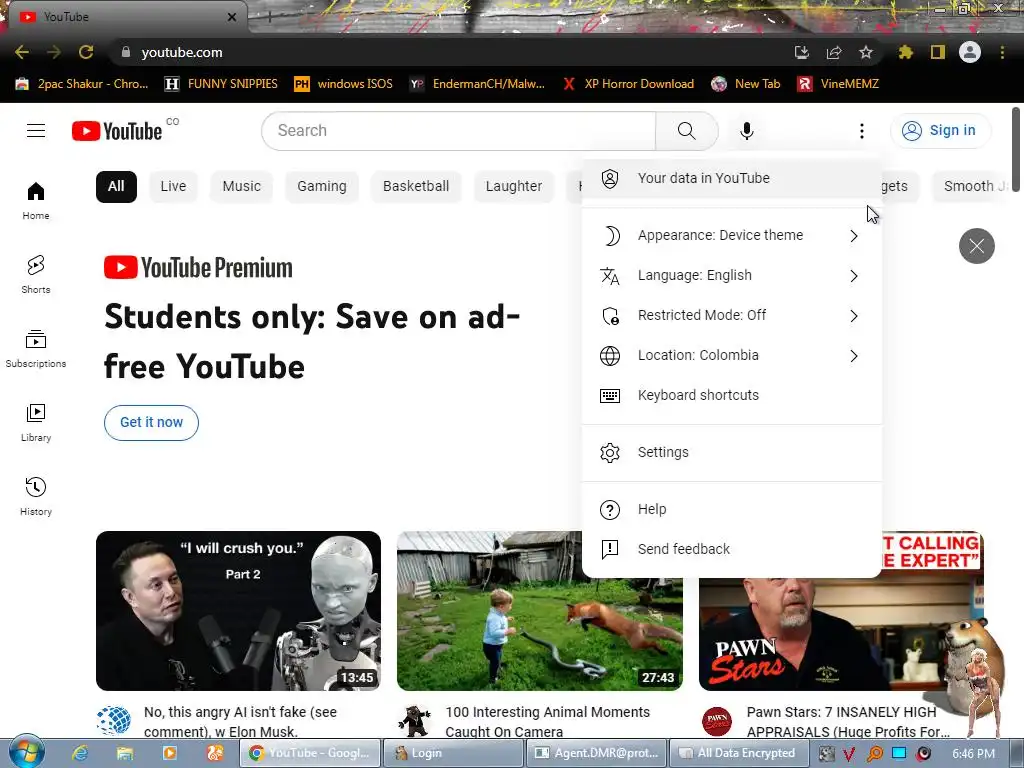The image size is (1024, 768).
Task: Click the system clock 6:46 PM
Action: (973, 754)
